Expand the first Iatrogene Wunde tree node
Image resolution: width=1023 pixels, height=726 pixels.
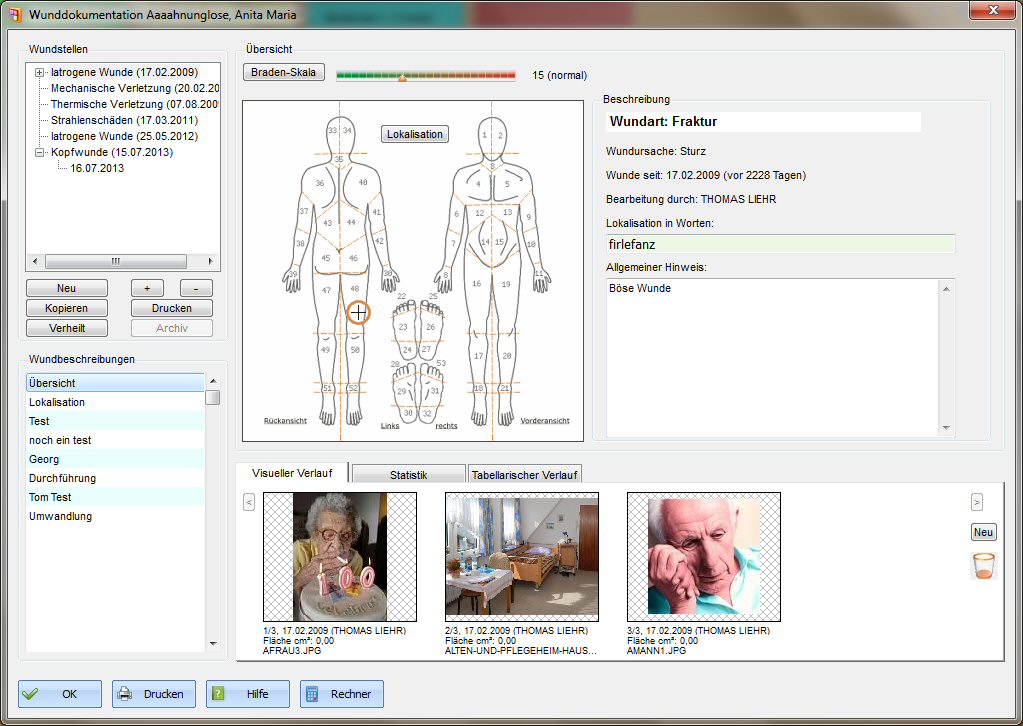click(x=40, y=73)
